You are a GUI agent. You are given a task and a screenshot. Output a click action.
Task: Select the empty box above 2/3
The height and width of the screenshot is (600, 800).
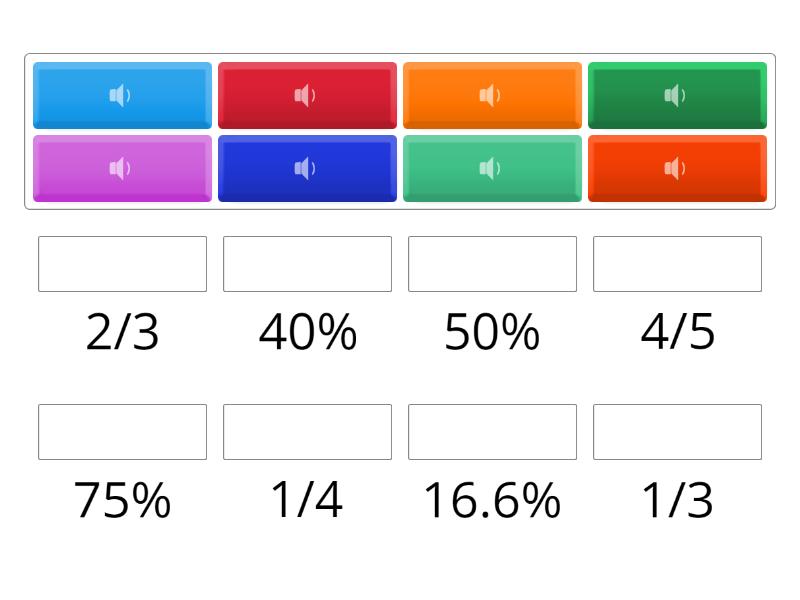point(122,264)
